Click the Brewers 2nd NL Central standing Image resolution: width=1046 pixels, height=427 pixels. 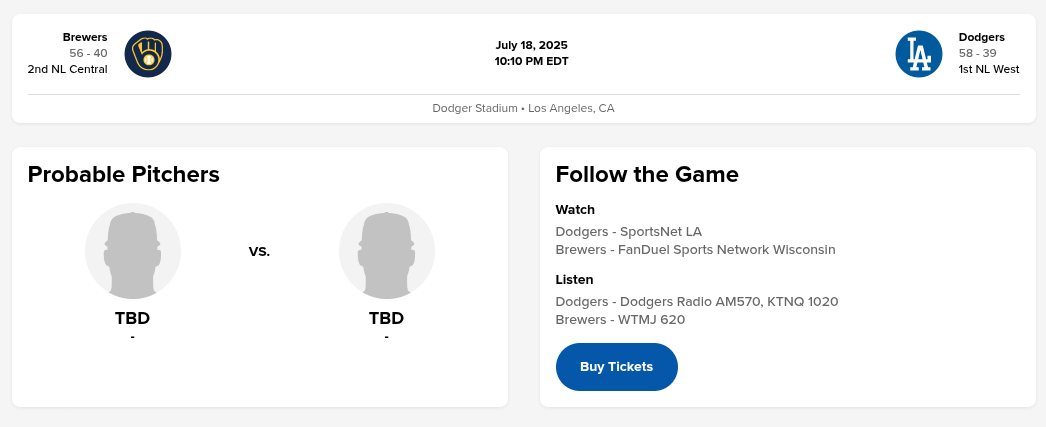click(67, 69)
